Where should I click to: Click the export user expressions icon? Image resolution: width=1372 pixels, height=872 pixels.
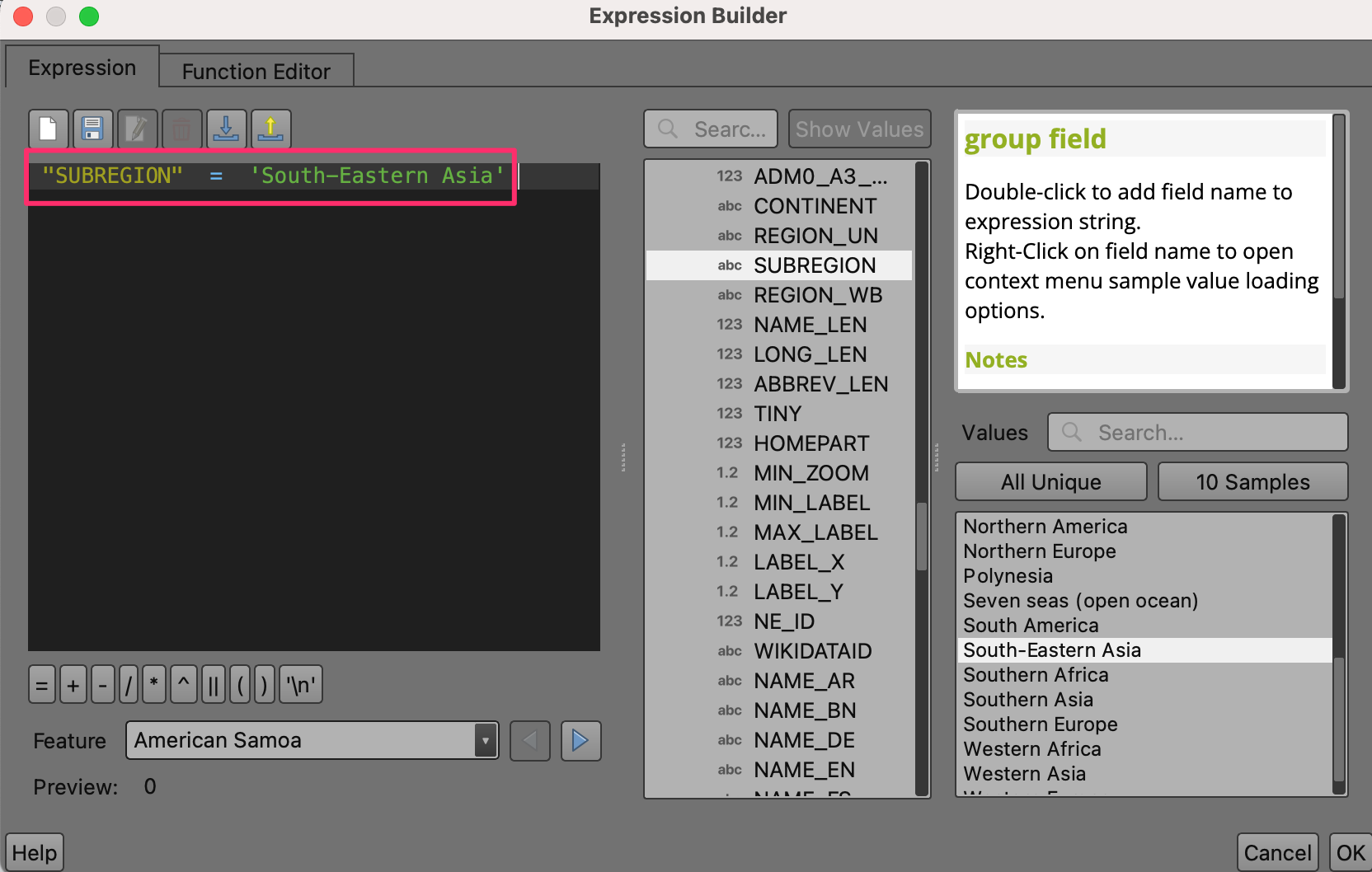(x=270, y=129)
